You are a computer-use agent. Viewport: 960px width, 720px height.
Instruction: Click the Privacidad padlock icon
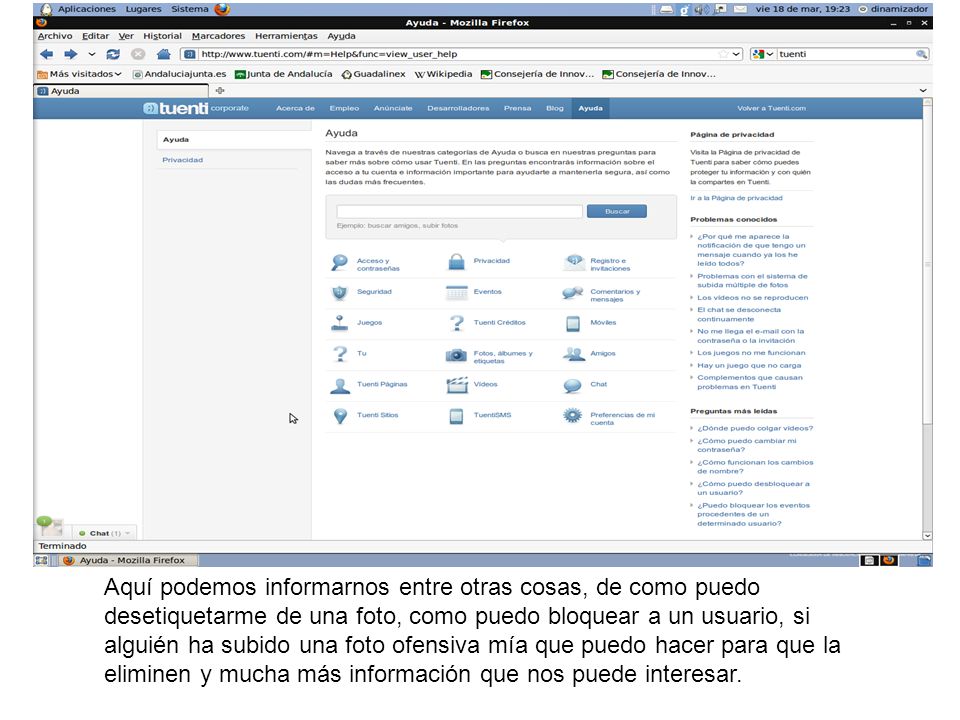(456, 262)
